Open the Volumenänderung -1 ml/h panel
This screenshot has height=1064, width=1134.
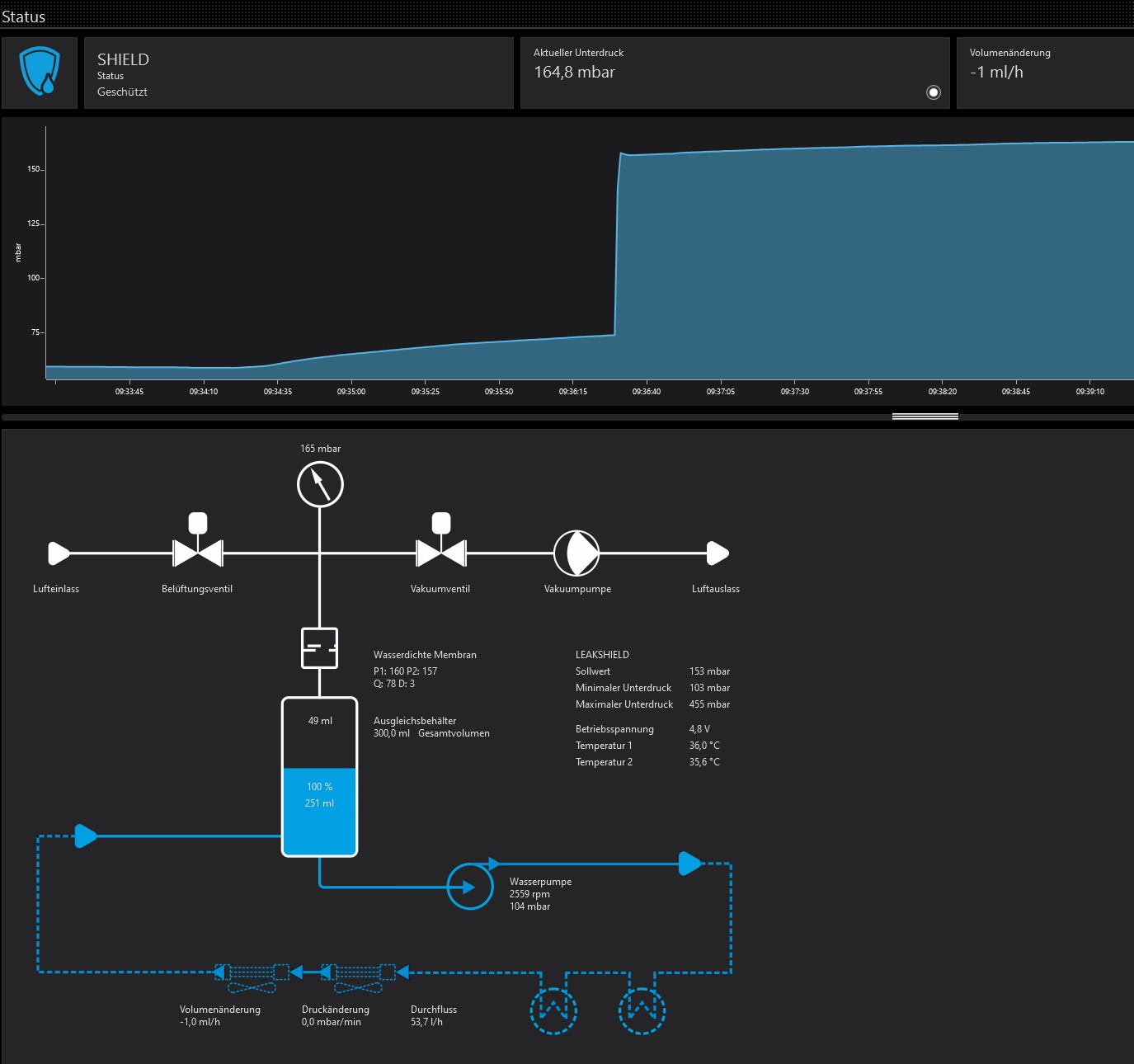[1045, 73]
